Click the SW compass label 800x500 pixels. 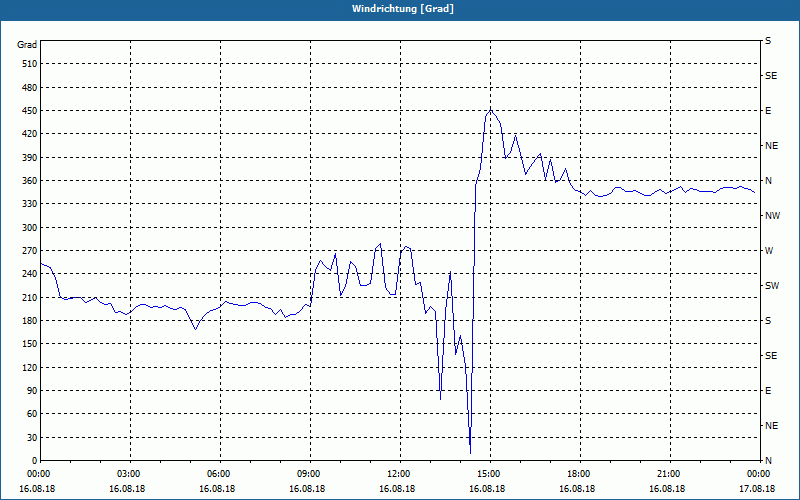[772, 286]
